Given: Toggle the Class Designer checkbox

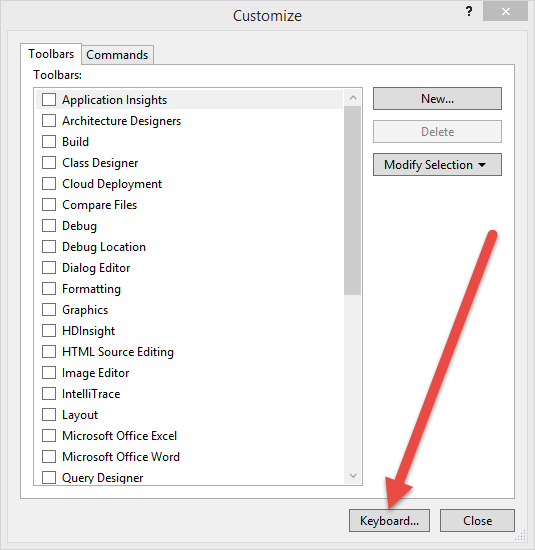Looking at the screenshot, I should click(x=49, y=163).
